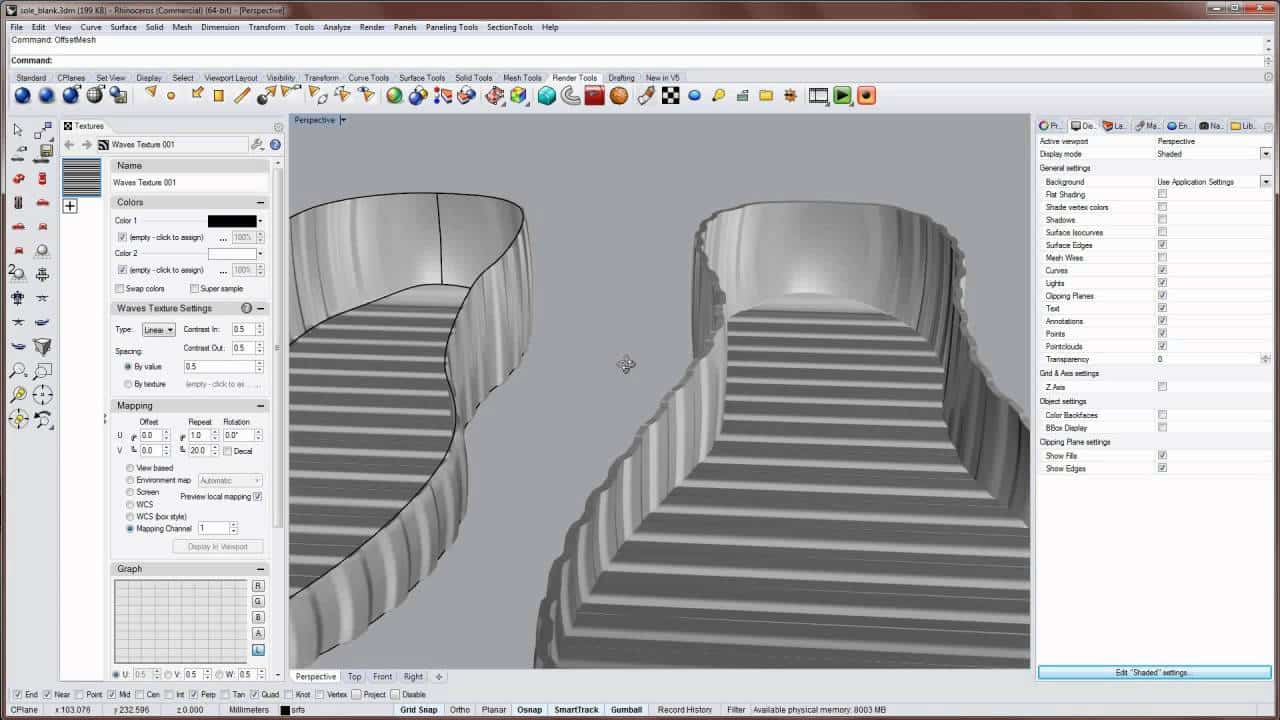Image resolution: width=1280 pixels, height=720 pixels.
Task: Open the Display mode Shaded dropdown
Action: [x=1266, y=154]
